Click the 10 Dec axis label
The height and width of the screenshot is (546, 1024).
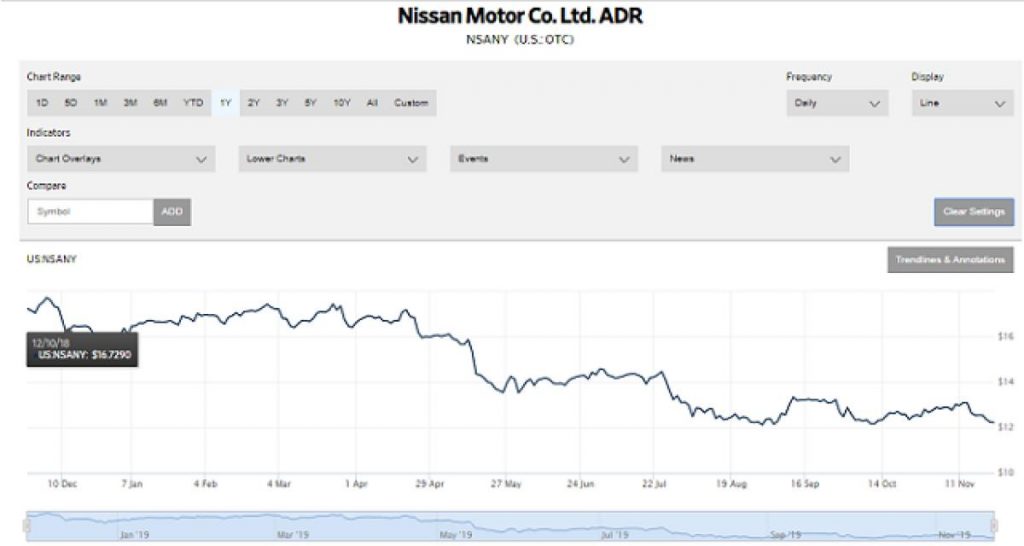click(62, 484)
